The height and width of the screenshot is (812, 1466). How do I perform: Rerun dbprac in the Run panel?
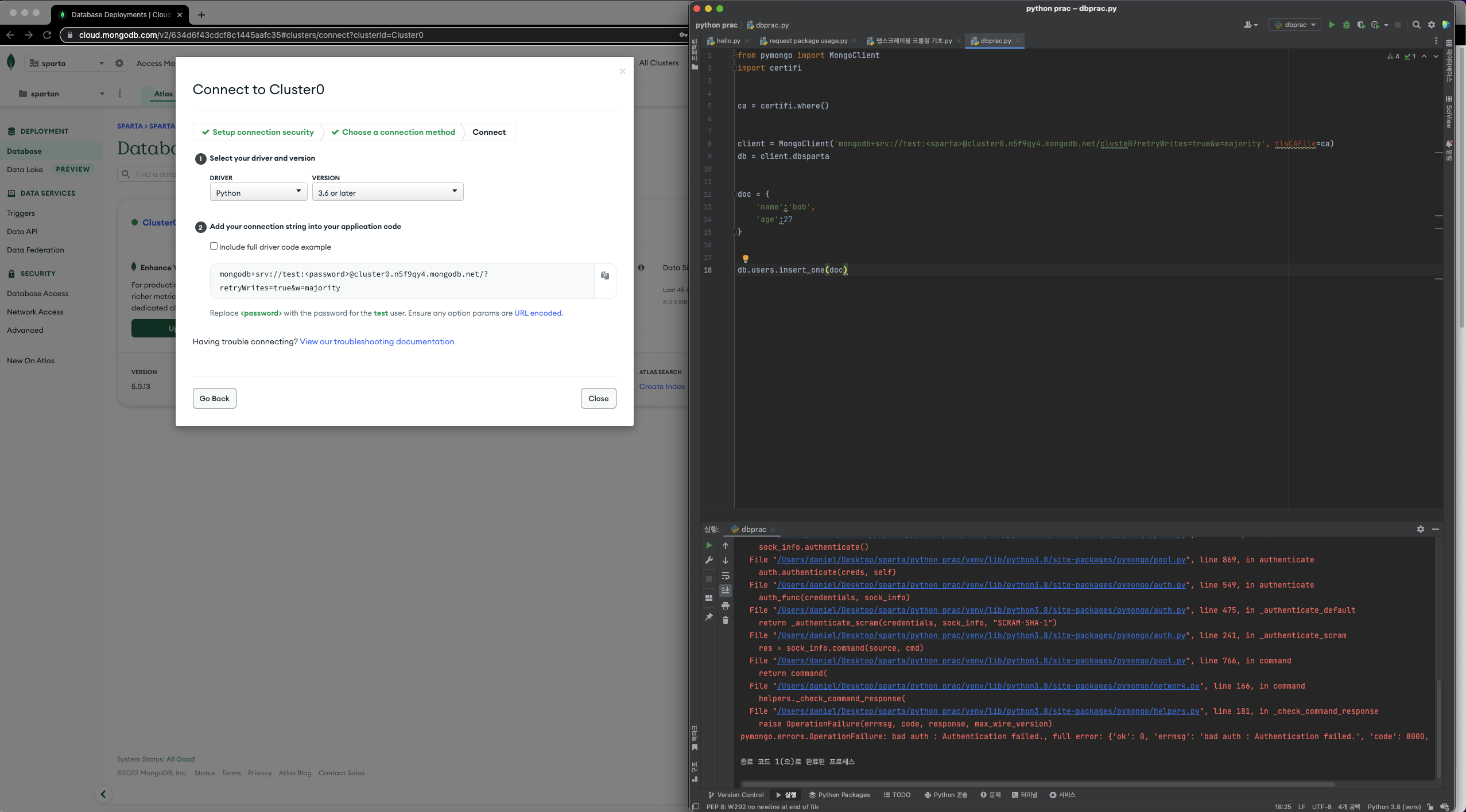pos(709,545)
